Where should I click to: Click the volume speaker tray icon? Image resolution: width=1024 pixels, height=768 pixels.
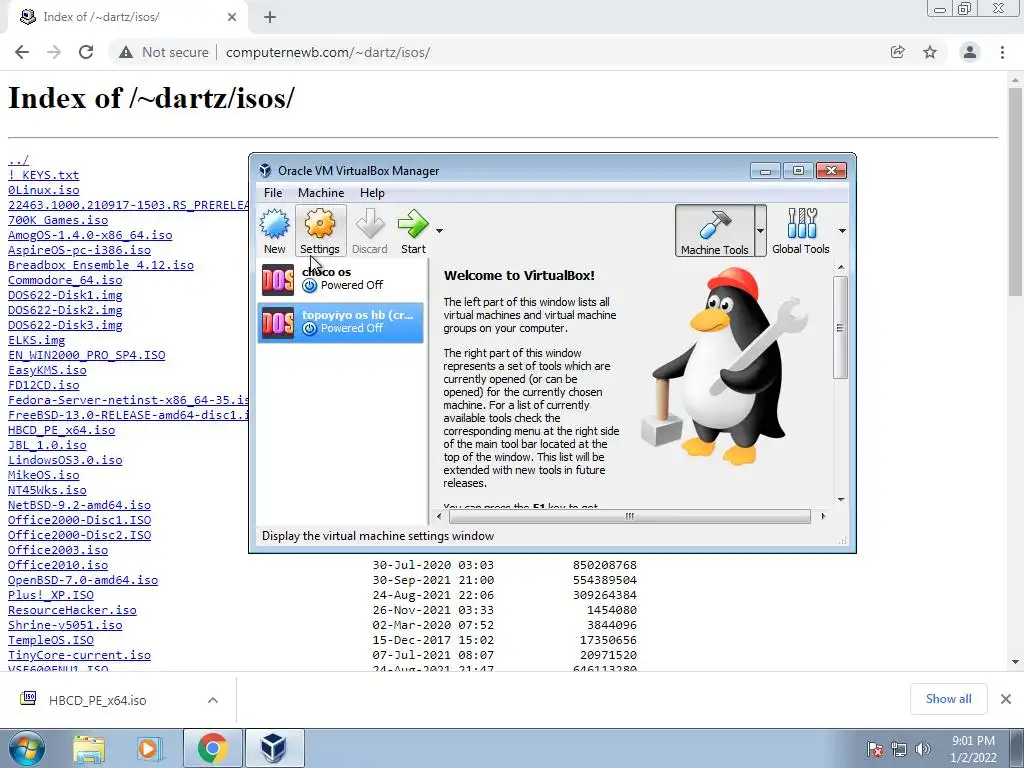tap(923, 749)
